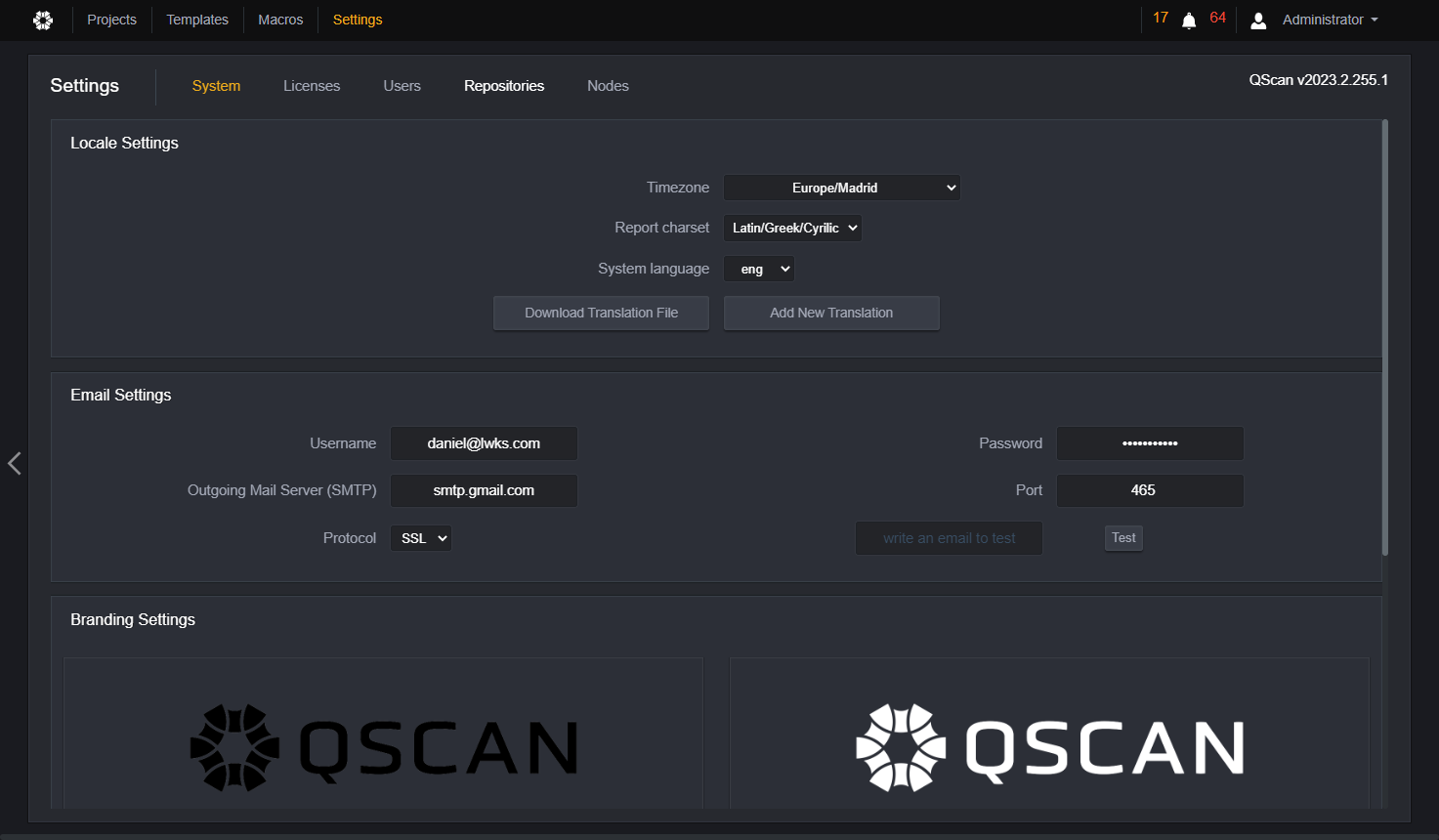Click the 'write an email to test' field

(949, 538)
